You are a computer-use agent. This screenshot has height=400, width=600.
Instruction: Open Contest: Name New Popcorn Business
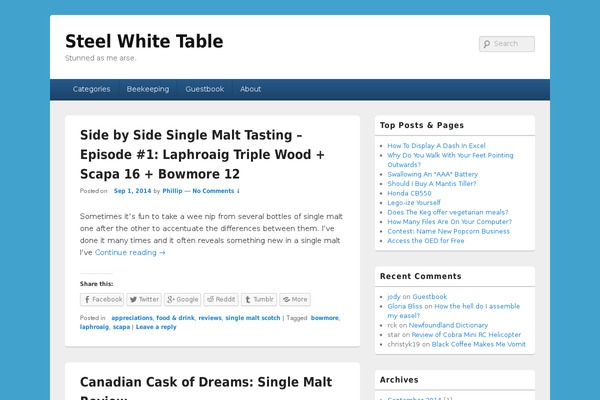(448, 232)
